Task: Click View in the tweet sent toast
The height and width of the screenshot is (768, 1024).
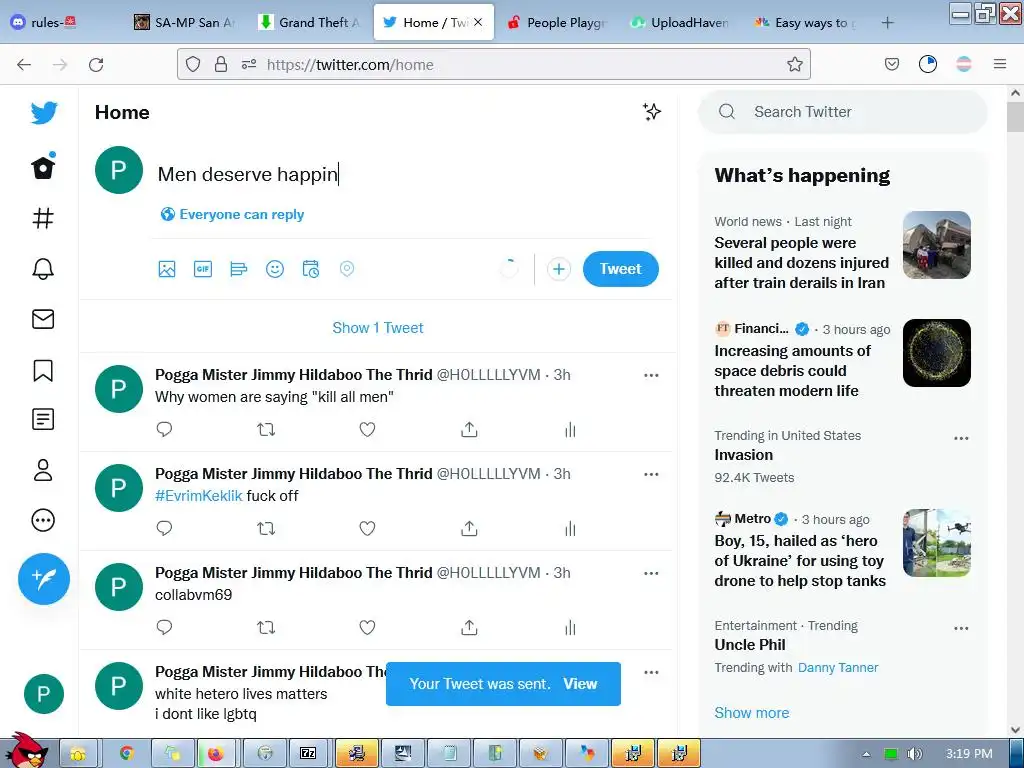Action: [x=580, y=684]
